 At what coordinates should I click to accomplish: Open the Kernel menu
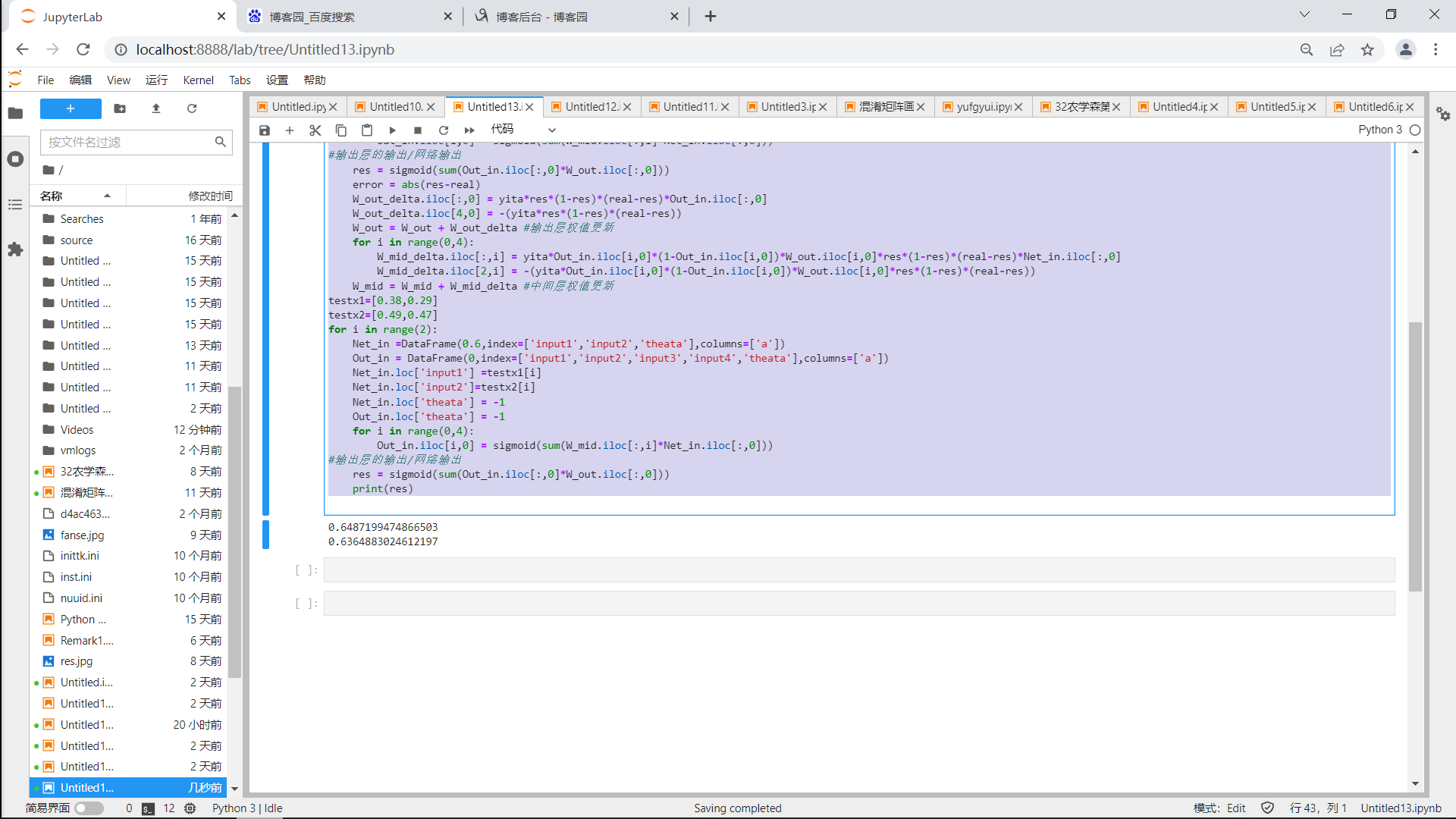198,80
